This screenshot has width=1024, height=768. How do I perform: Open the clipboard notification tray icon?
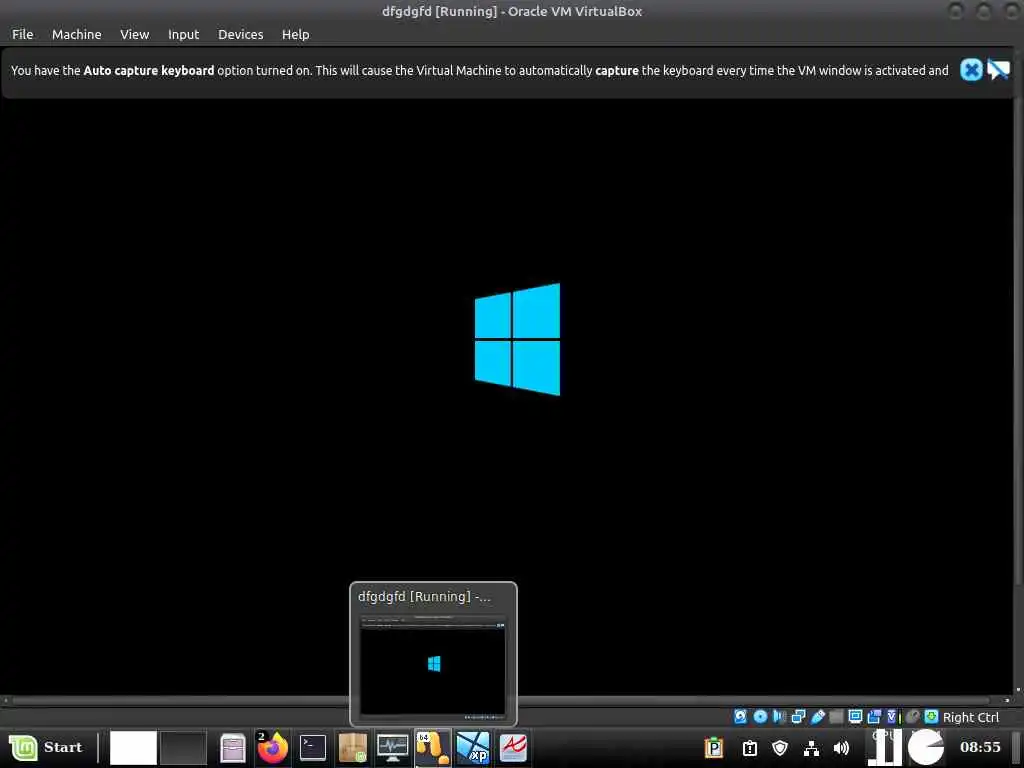750,747
